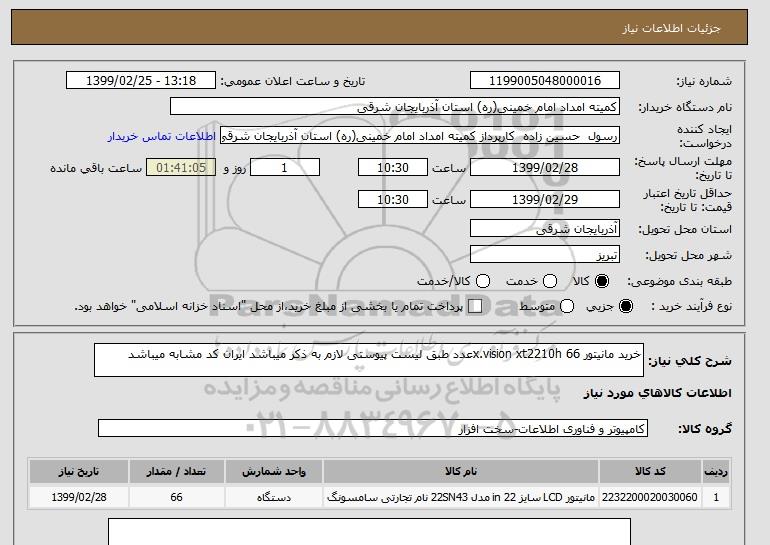Click the quantity cell showing 66
Image resolution: width=770 pixels, height=545 pixels.
[x=176, y=497]
